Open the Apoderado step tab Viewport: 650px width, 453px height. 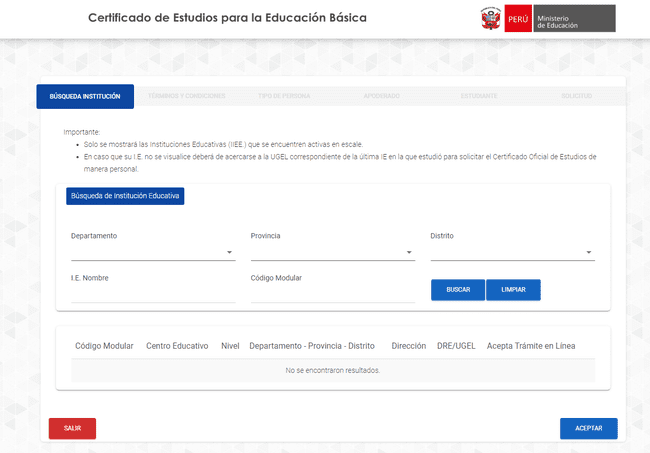pos(383,96)
